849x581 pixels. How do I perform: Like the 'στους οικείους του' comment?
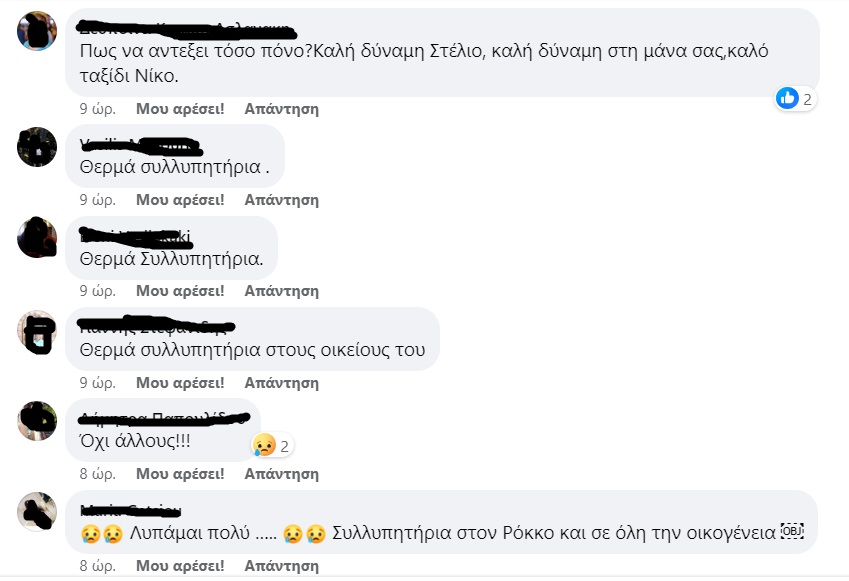[180, 383]
